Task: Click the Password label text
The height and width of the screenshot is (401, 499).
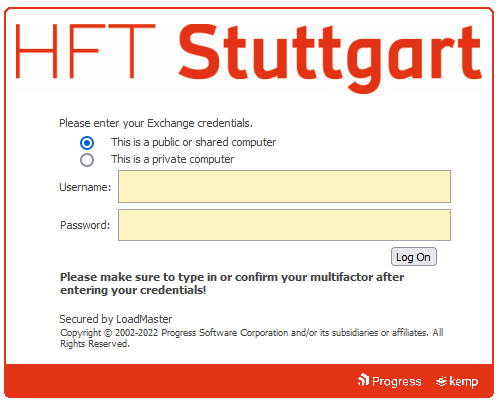Action: tap(85, 225)
